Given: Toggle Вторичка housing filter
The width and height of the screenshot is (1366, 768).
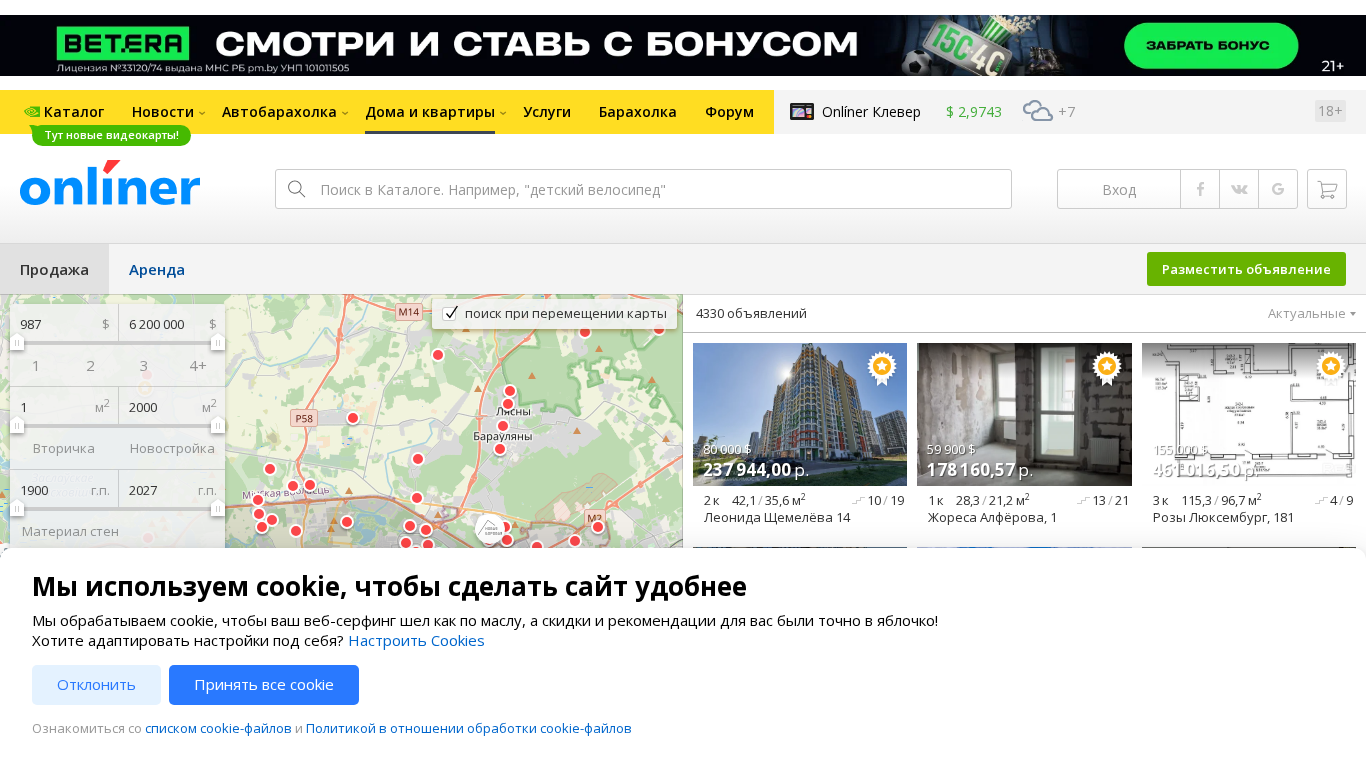Looking at the screenshot, I should pos(64,448).
